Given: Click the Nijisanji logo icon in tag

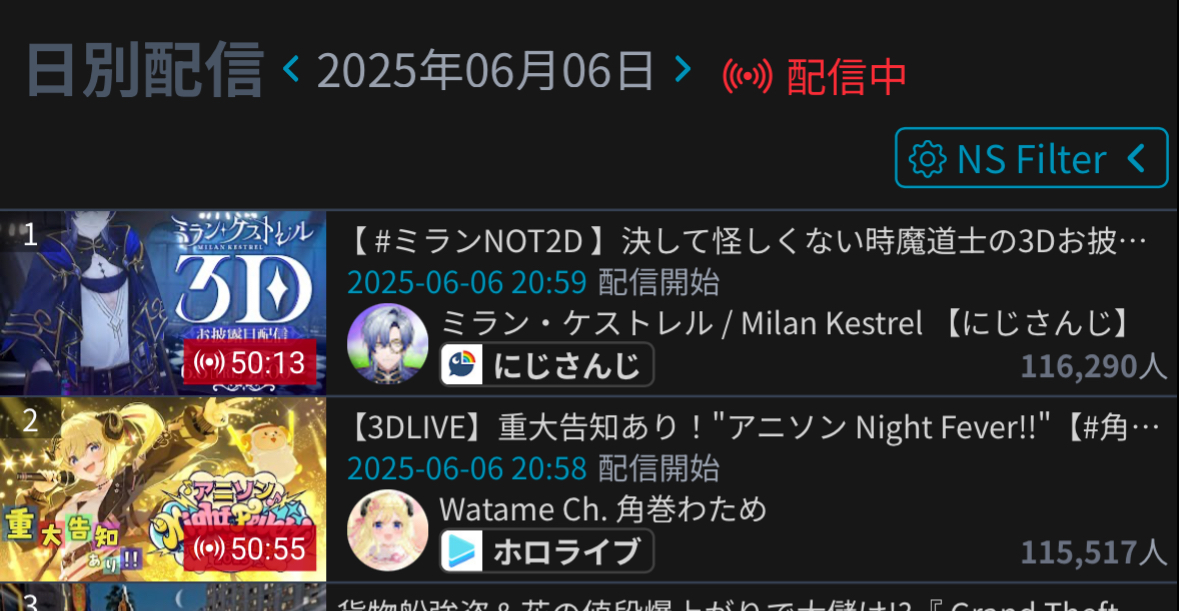Looking at the screenshot, I should coord(462,365).
